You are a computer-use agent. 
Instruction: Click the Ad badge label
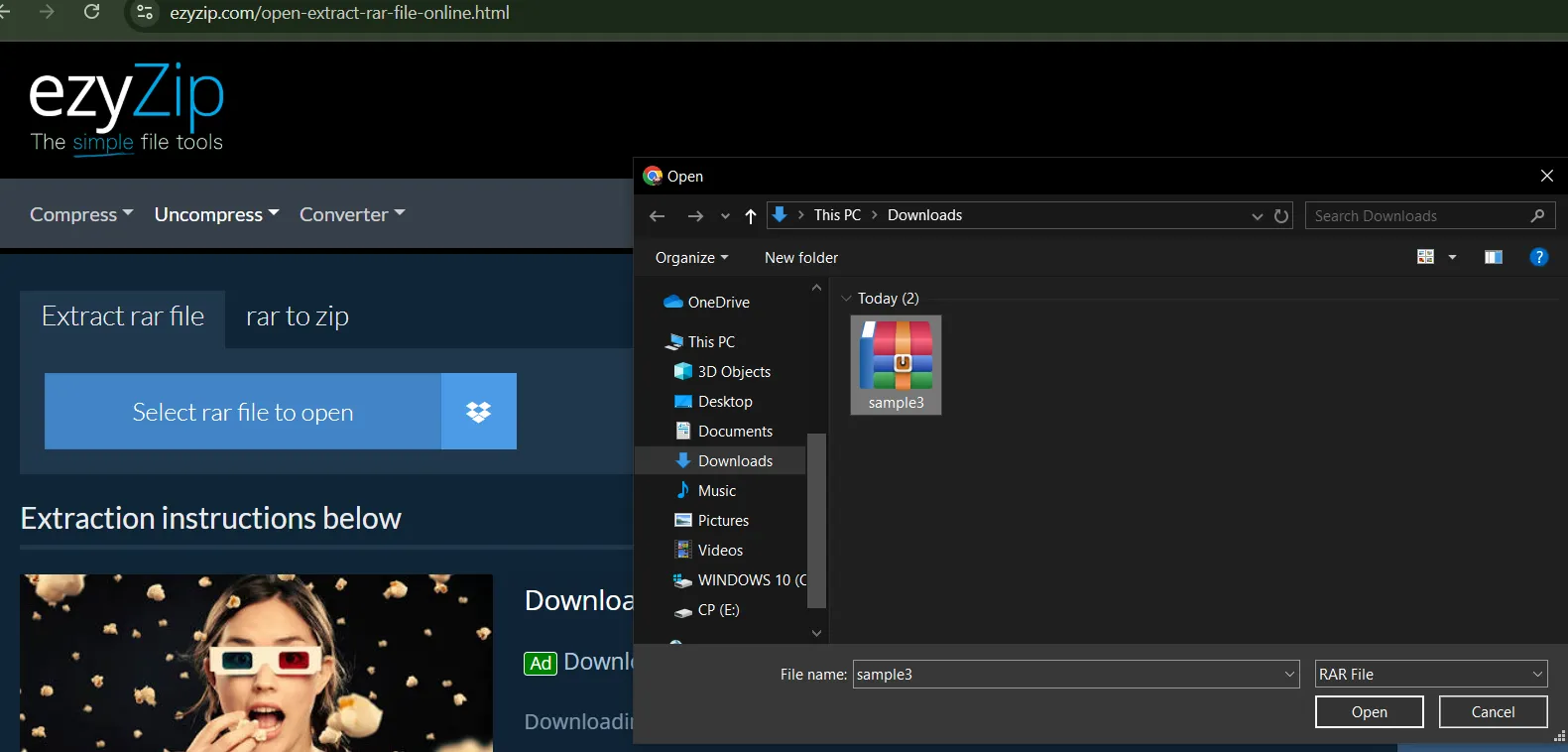tap(541, 663)
